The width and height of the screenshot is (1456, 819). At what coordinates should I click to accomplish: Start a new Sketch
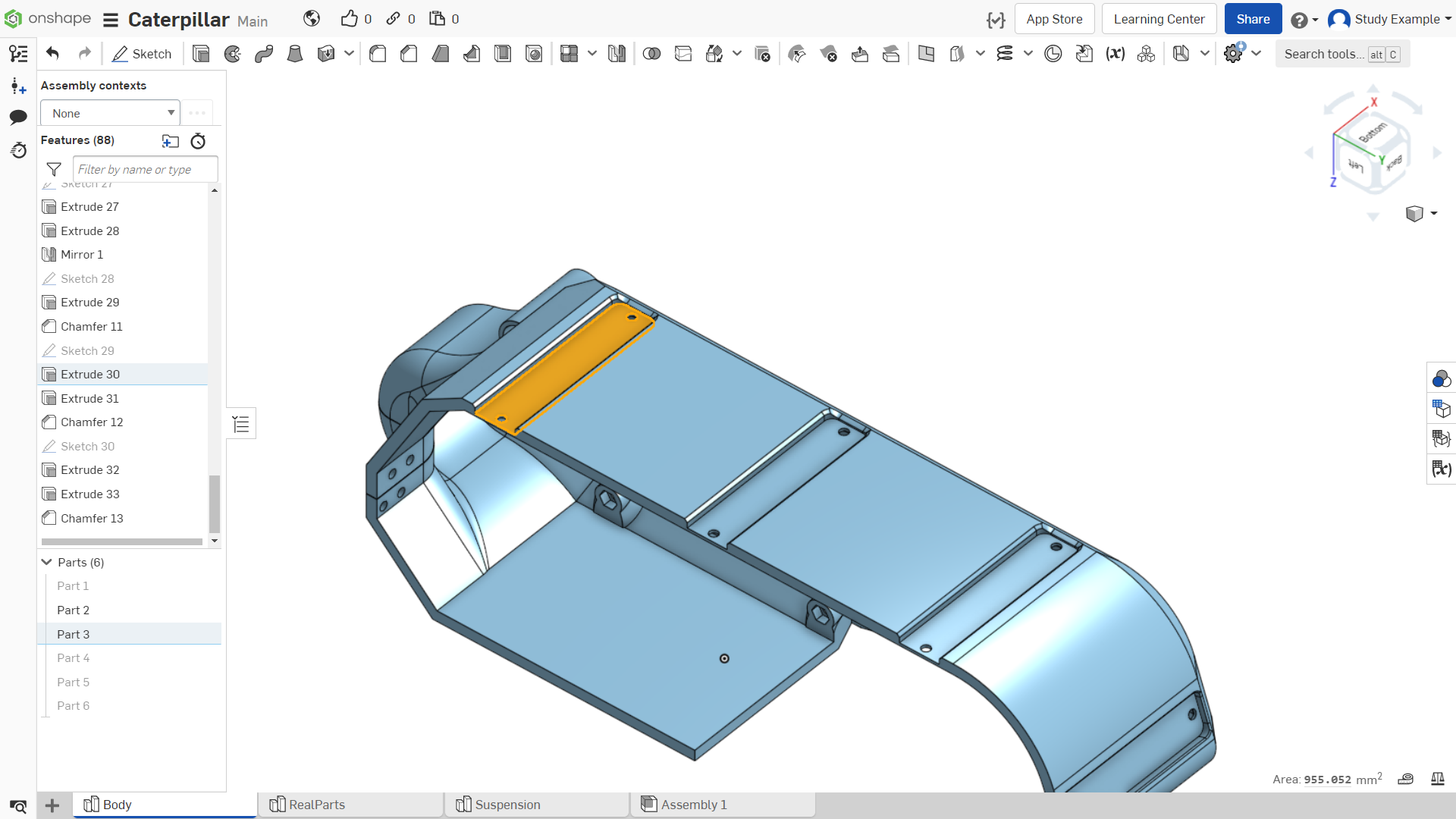[142, 54]
